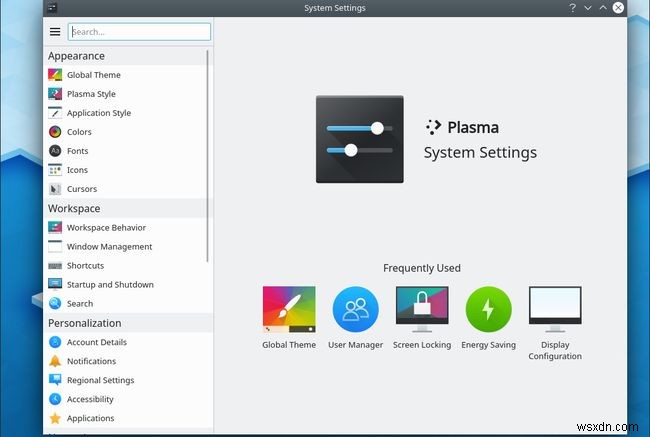Click the Workspace Behavior sidebar icon
The height and width of the screenshot is (437, 650).
(x=55, y=228)
